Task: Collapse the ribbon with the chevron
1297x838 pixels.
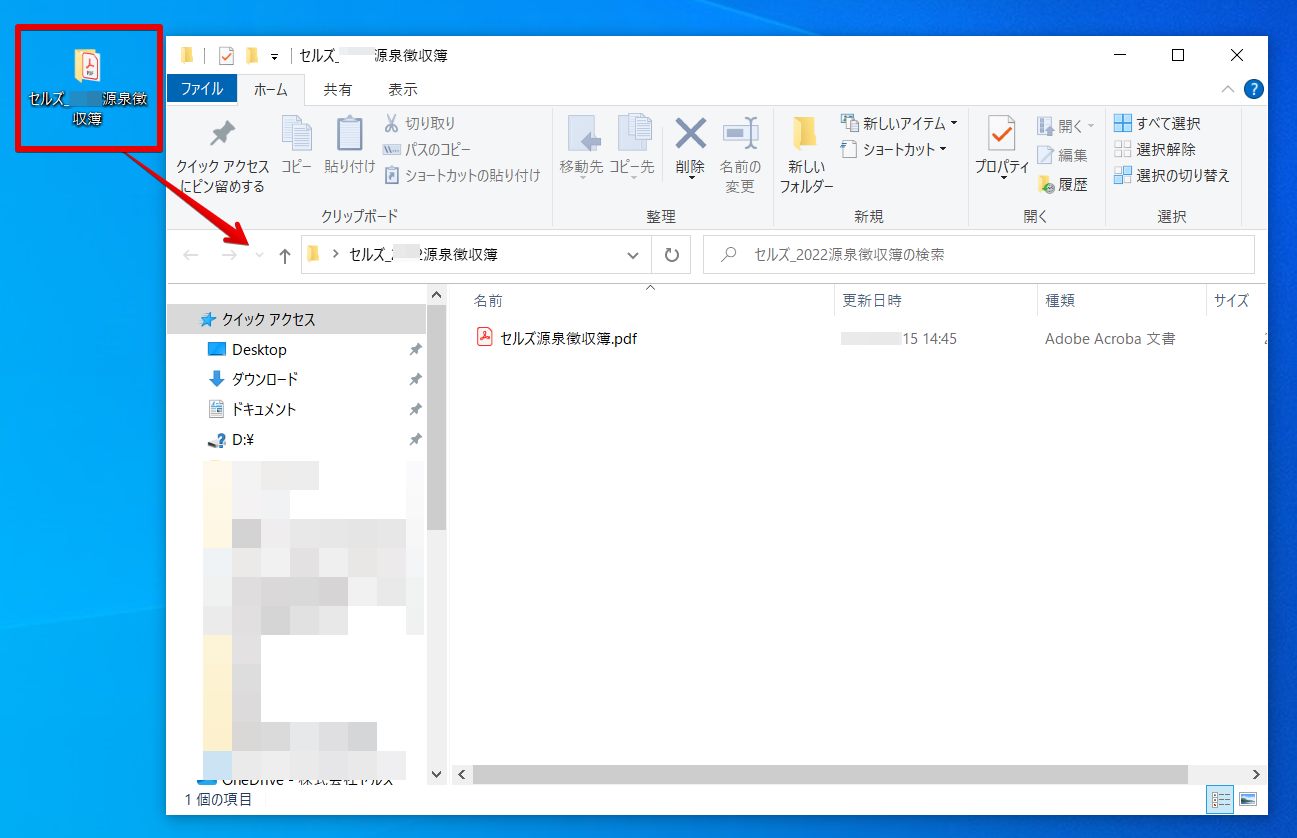Action: coord(1228,90)
